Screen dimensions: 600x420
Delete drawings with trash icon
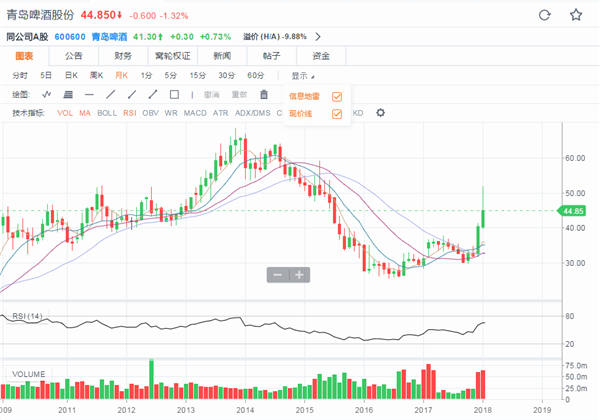pos(264,94)
